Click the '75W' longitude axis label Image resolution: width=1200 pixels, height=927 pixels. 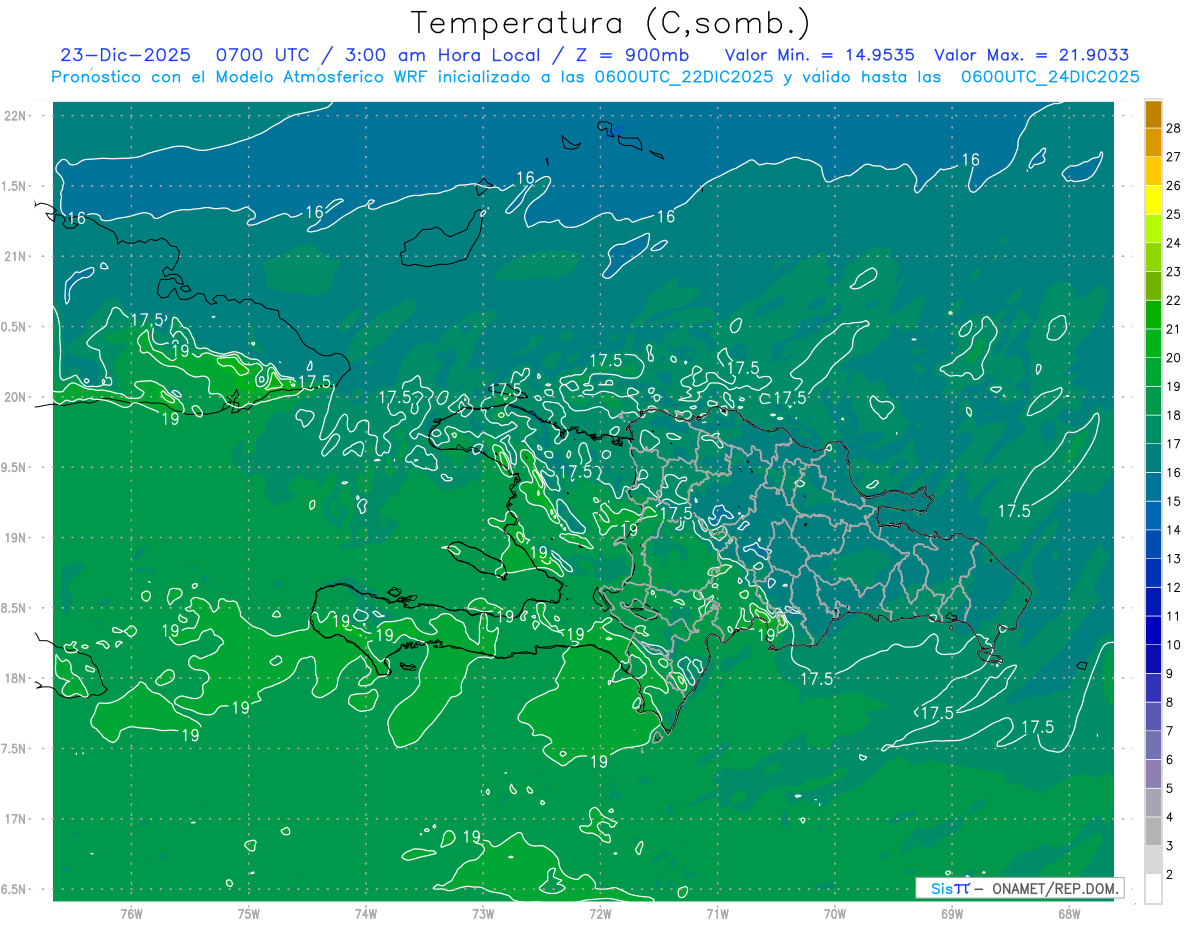pyautogui.click(x=248, y=914)
